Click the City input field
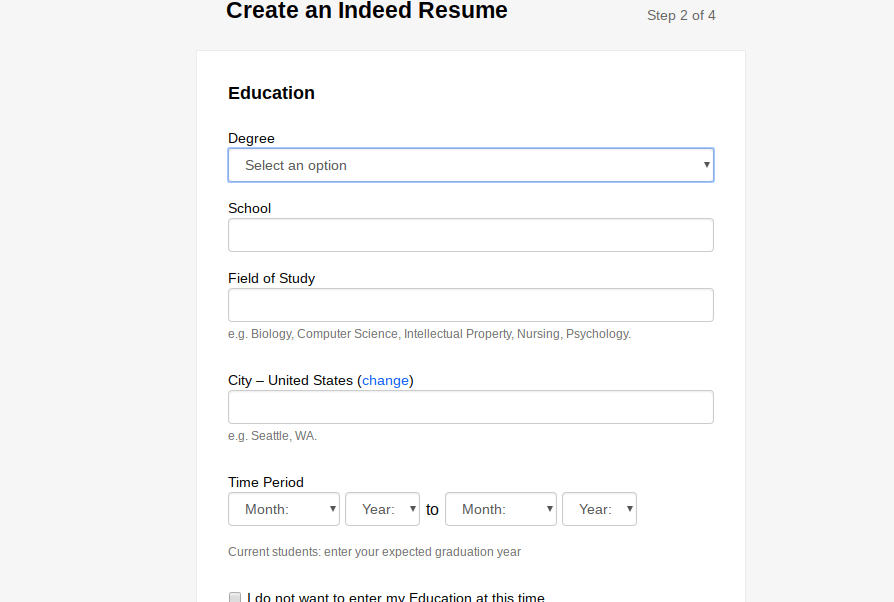 tap(471, 407)
